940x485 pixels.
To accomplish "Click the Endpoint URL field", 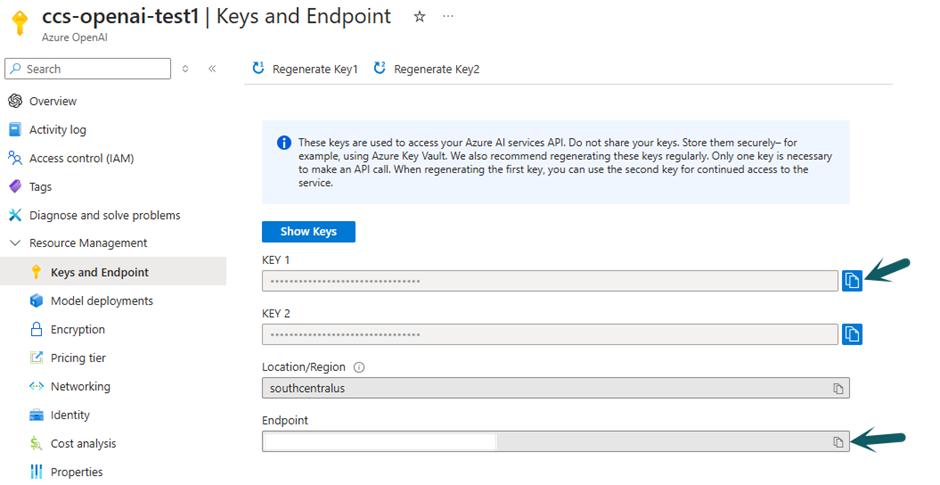I will (556, 442).
